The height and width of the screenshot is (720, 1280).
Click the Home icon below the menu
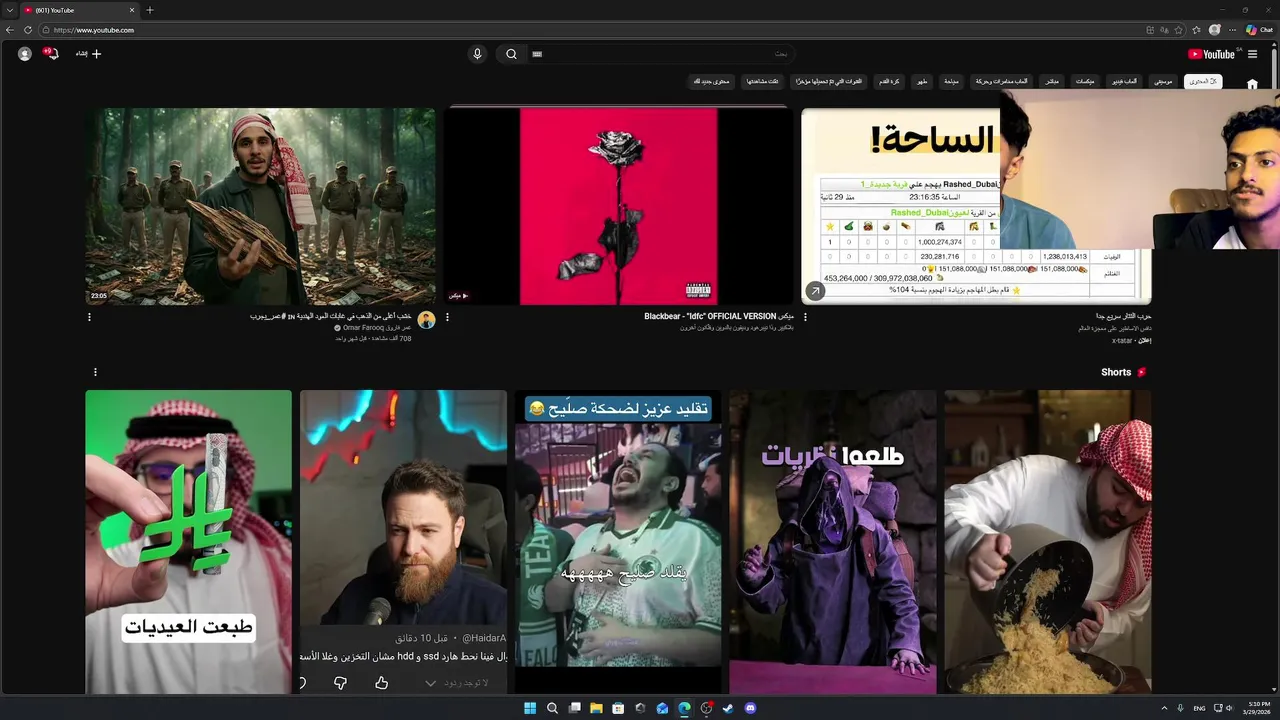click(1252, 85)
